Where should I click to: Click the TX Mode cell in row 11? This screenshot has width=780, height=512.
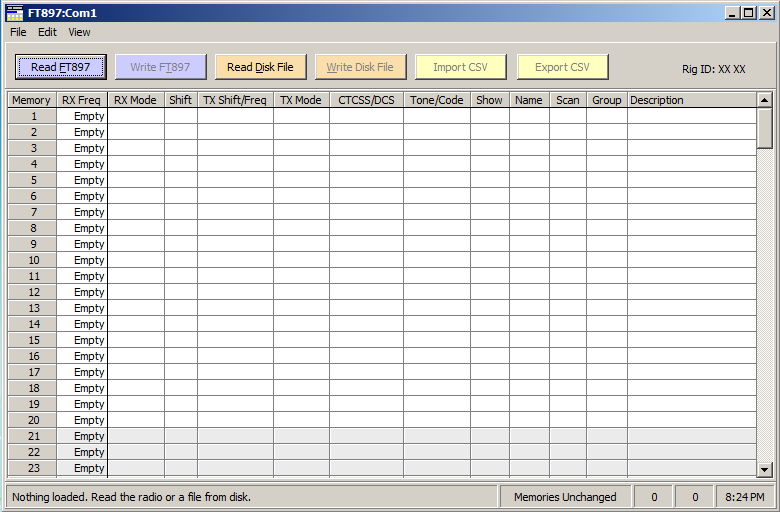(x=301, y=276)
